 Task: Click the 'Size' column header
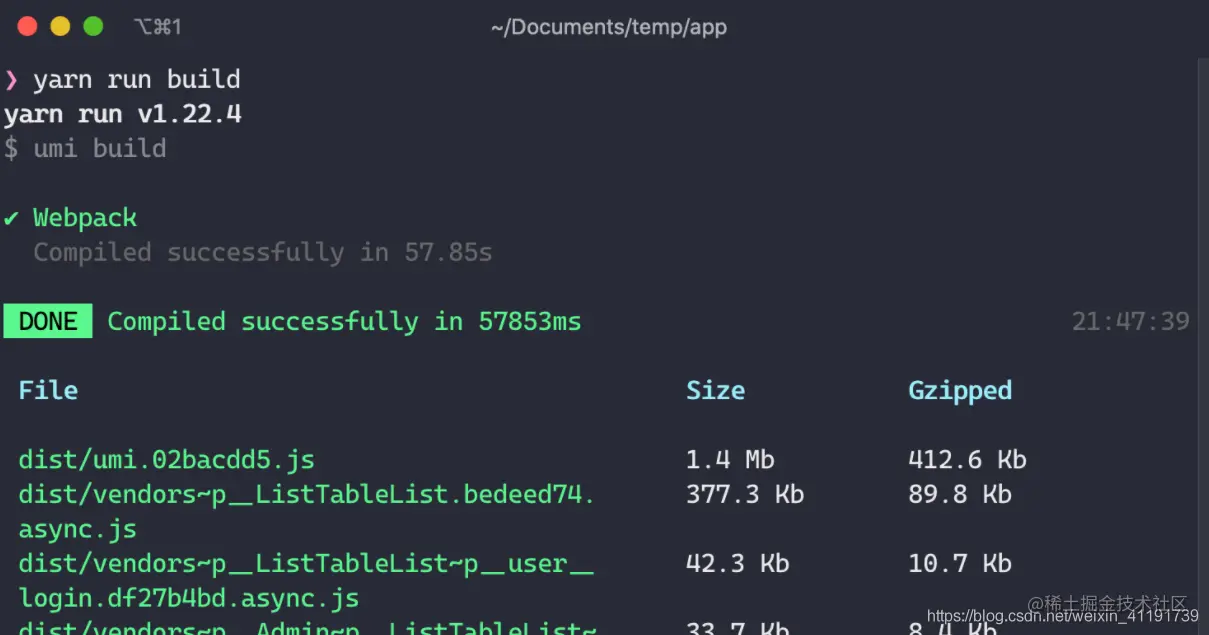click(715, 390)
